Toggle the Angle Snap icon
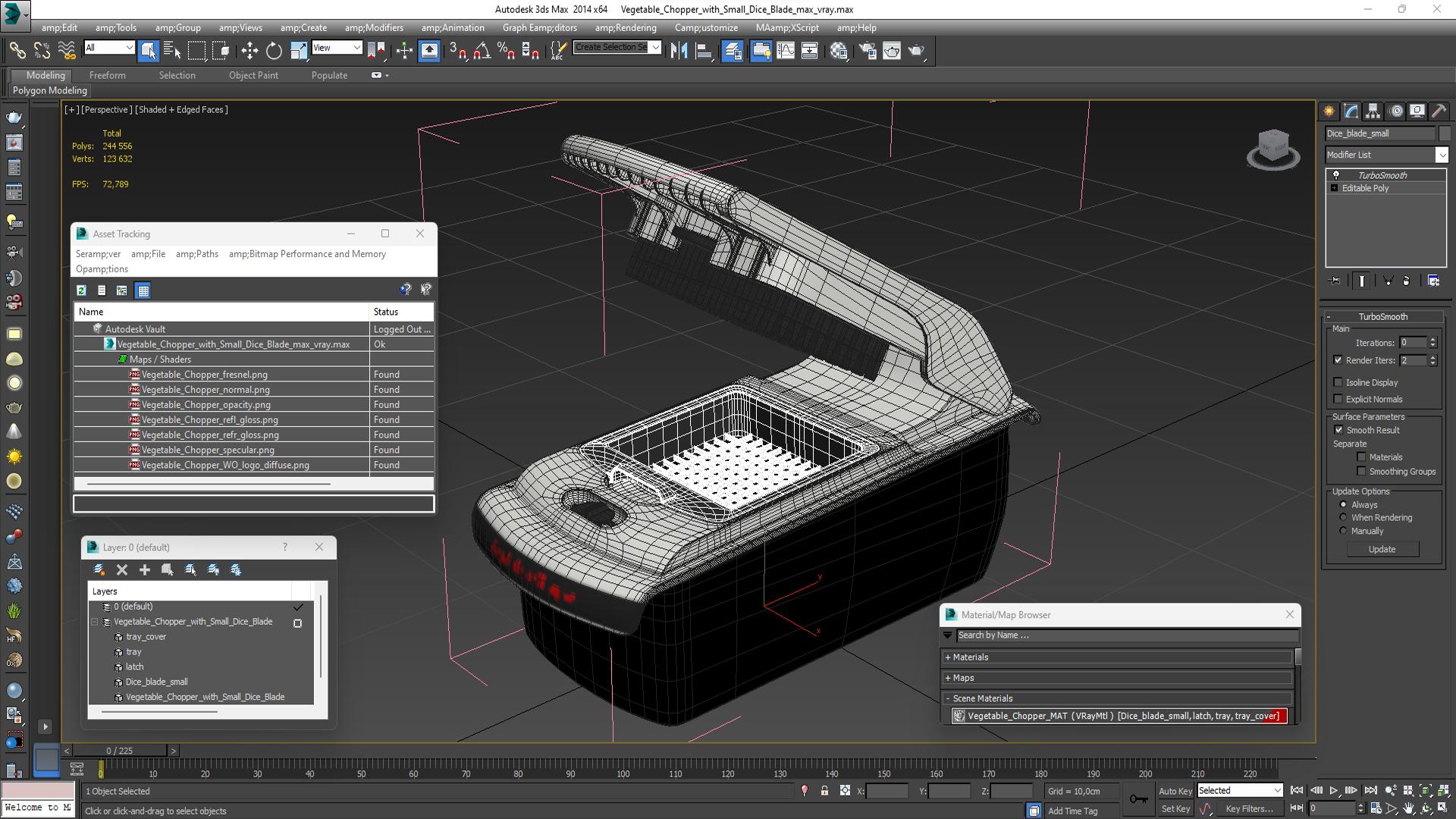The image size is (1456, 819). (482, 51)
